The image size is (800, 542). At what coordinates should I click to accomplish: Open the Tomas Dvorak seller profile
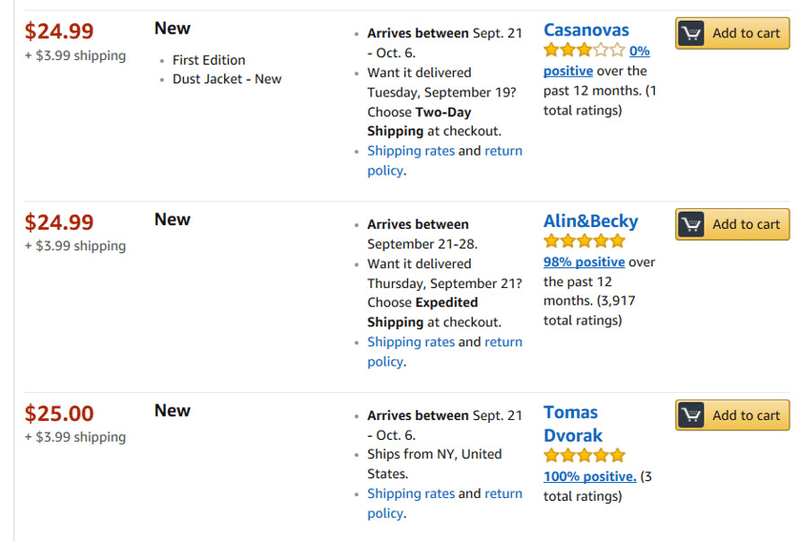point(572,424)
